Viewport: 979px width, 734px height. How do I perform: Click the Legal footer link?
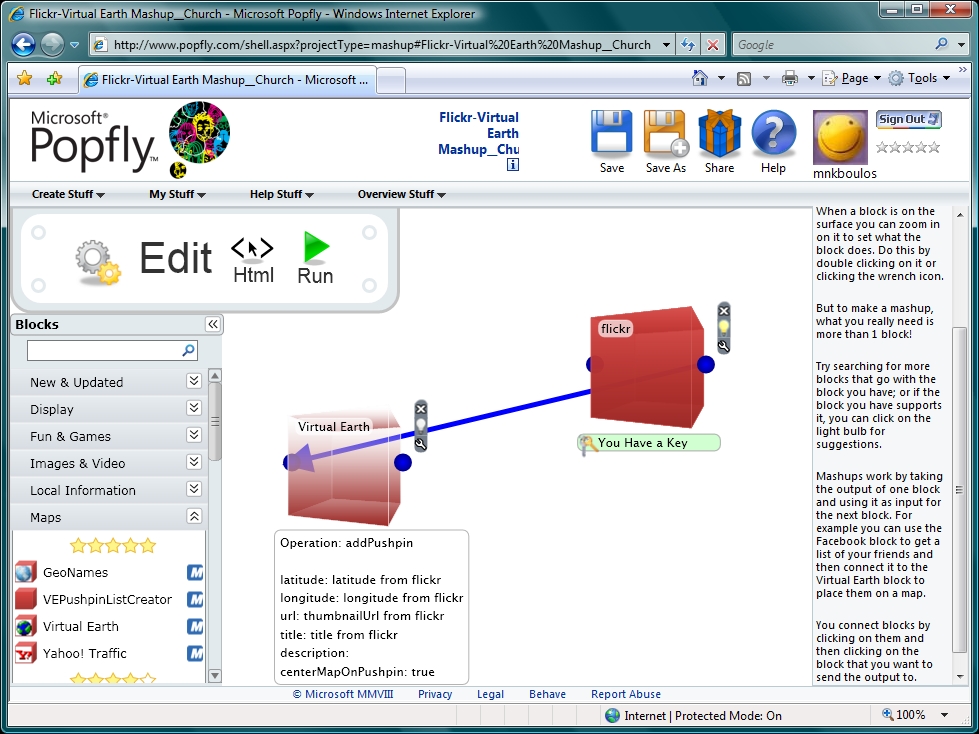point(490,694)
